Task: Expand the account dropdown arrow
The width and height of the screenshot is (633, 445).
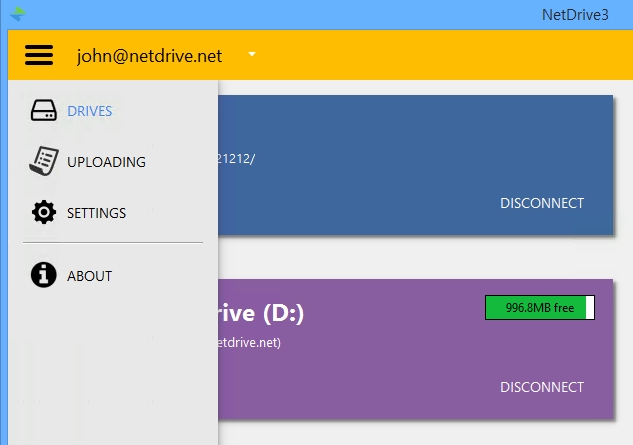Action: (253, 55)
